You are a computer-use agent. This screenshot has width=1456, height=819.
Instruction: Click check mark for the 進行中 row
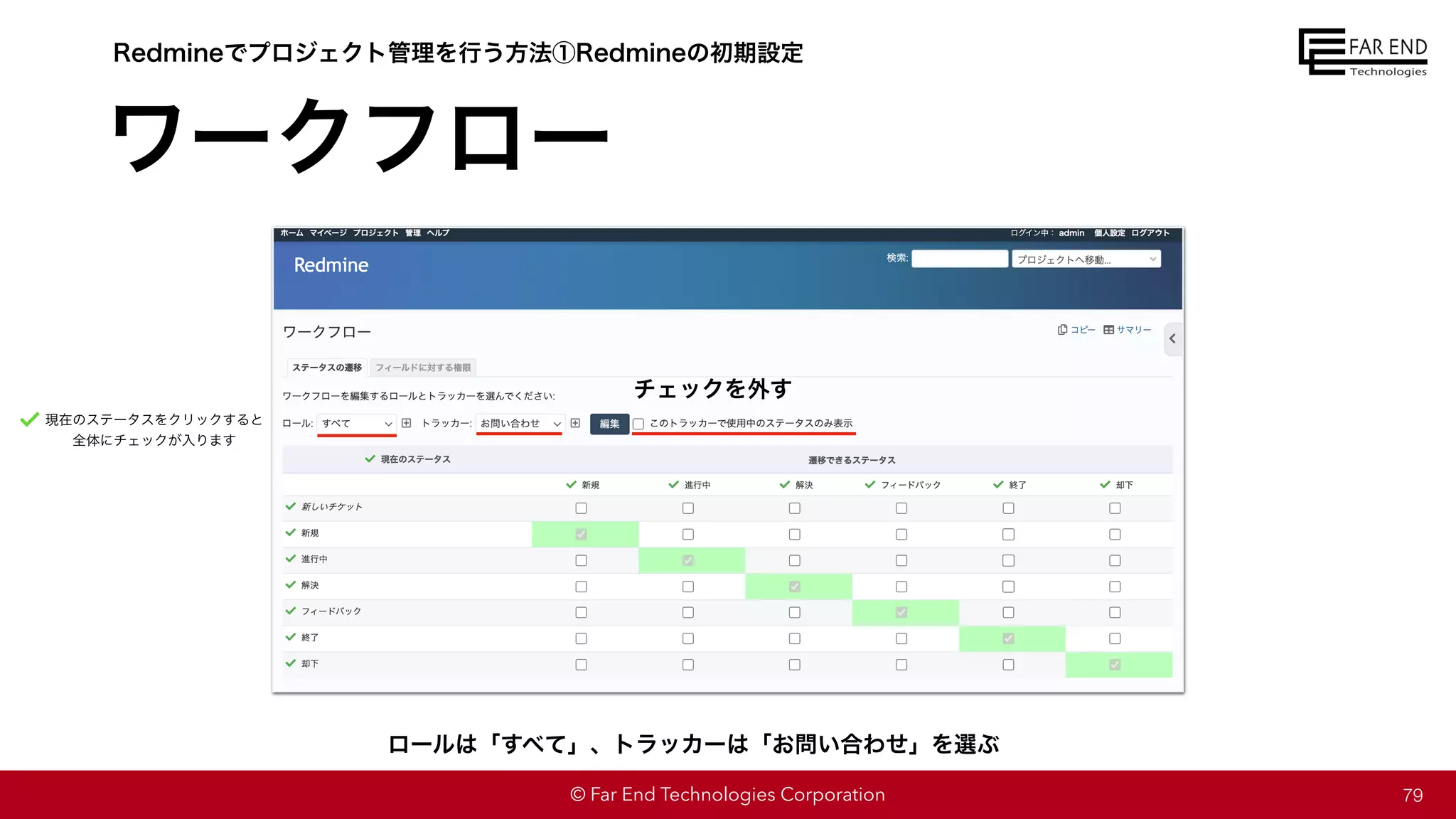290,559
